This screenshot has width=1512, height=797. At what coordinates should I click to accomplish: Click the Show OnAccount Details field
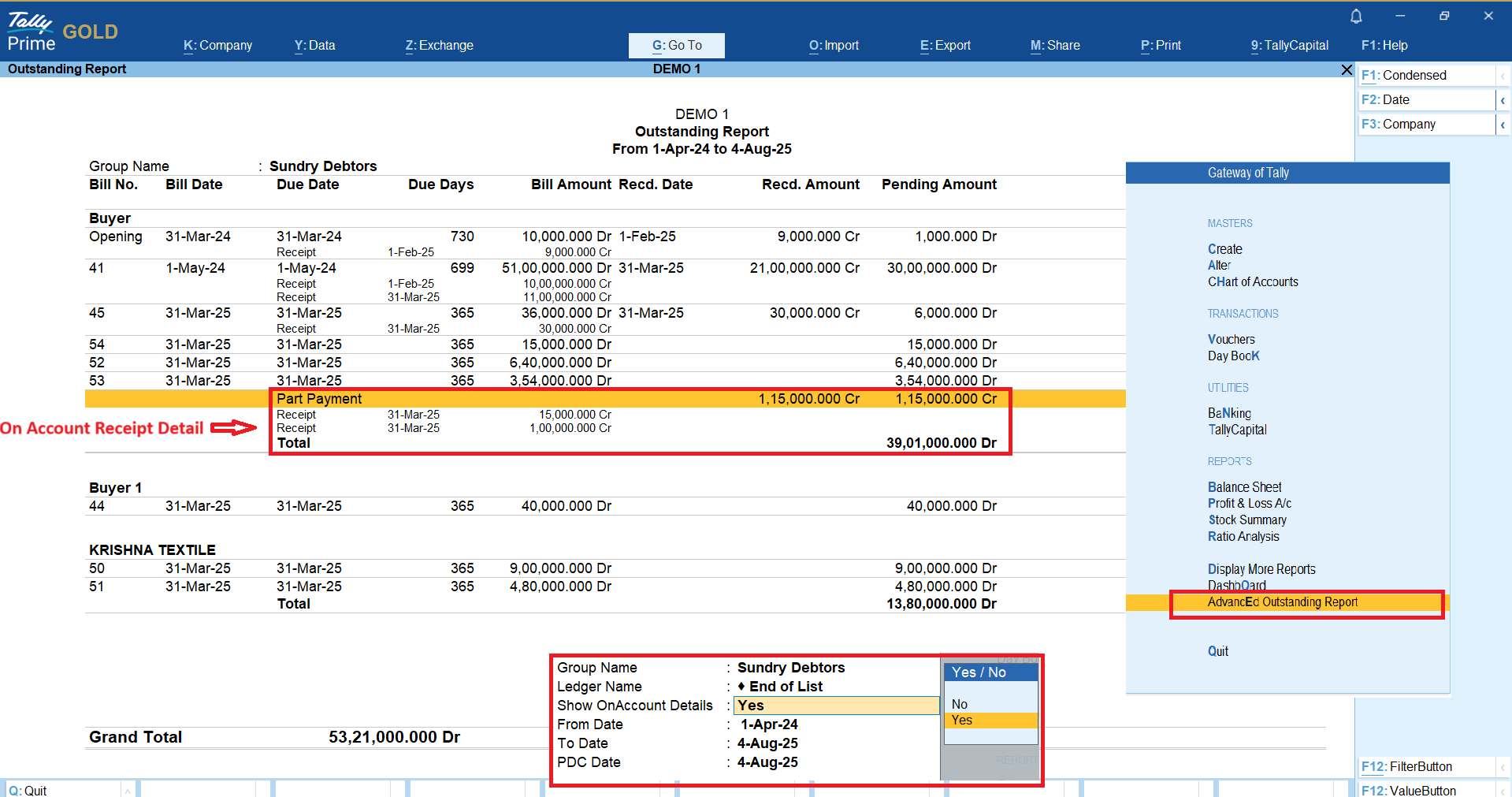point(835,706)
